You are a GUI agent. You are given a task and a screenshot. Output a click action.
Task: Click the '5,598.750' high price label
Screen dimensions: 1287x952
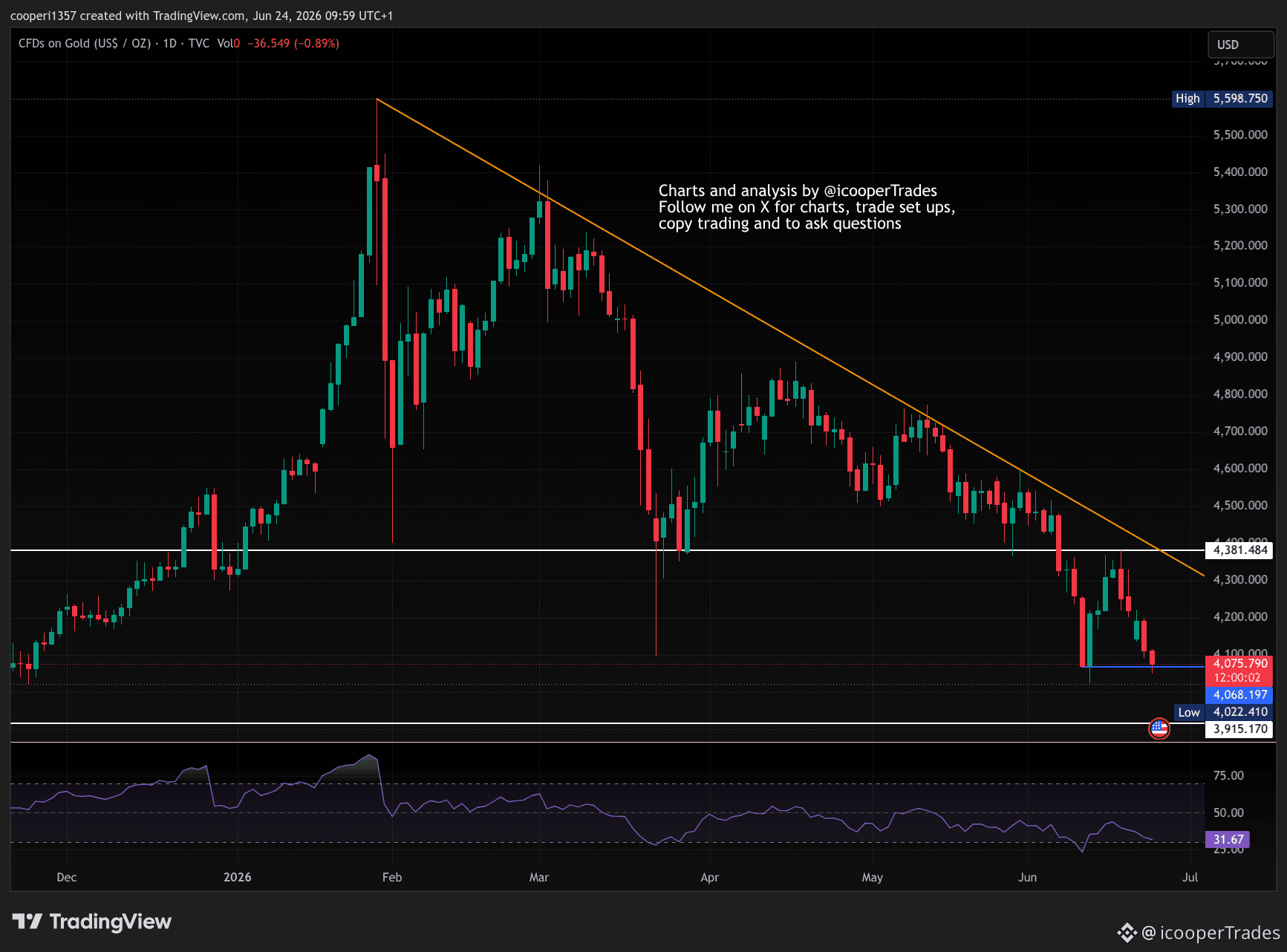1240,99
